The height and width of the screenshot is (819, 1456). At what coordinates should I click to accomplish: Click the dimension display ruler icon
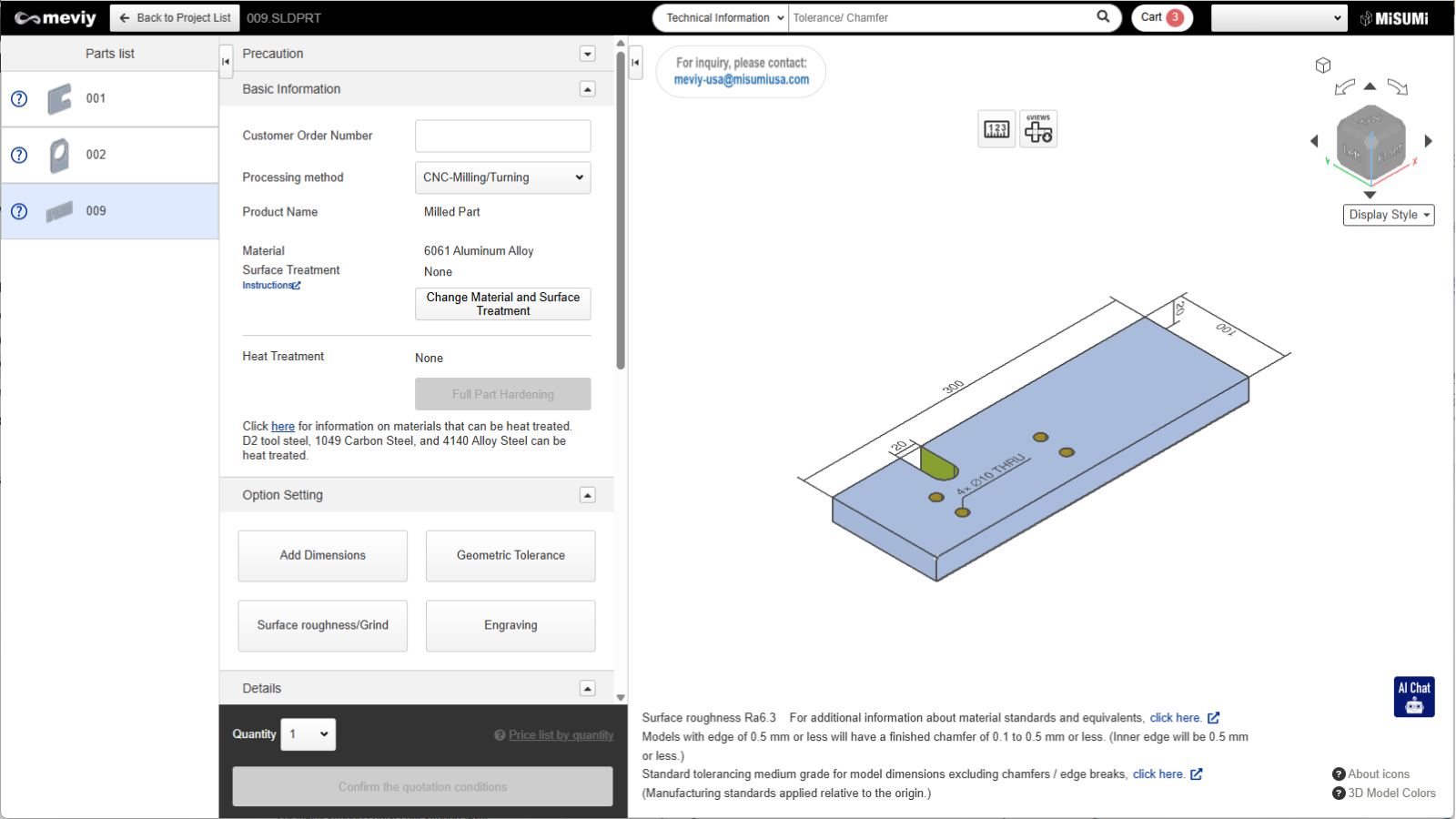(996, 129)
